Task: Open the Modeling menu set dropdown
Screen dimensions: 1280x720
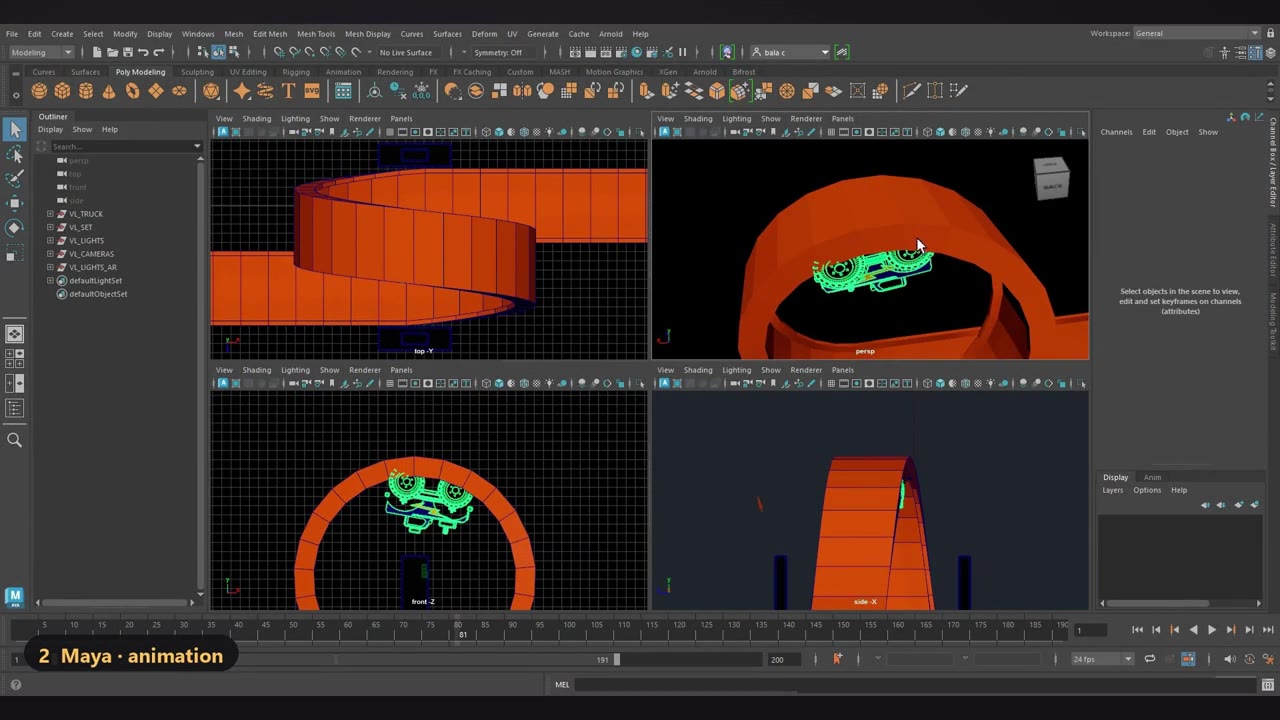Action: [41, 52]
